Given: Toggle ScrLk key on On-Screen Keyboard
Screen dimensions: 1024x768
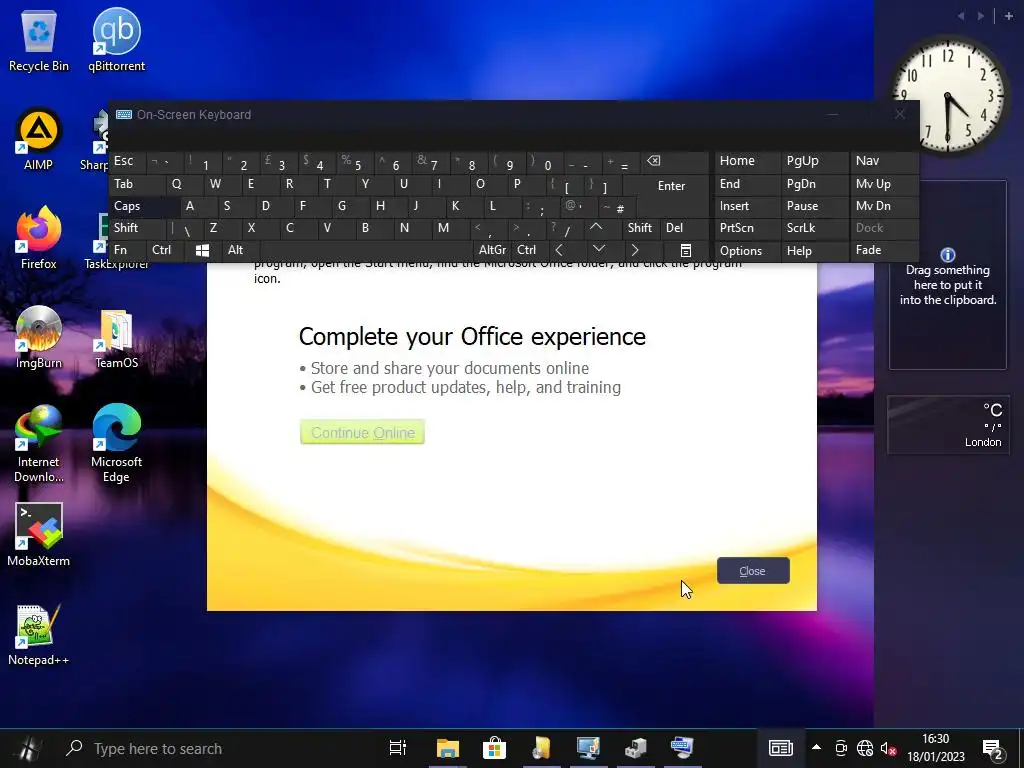Looking at the screenshot, I should pos(814,228).
